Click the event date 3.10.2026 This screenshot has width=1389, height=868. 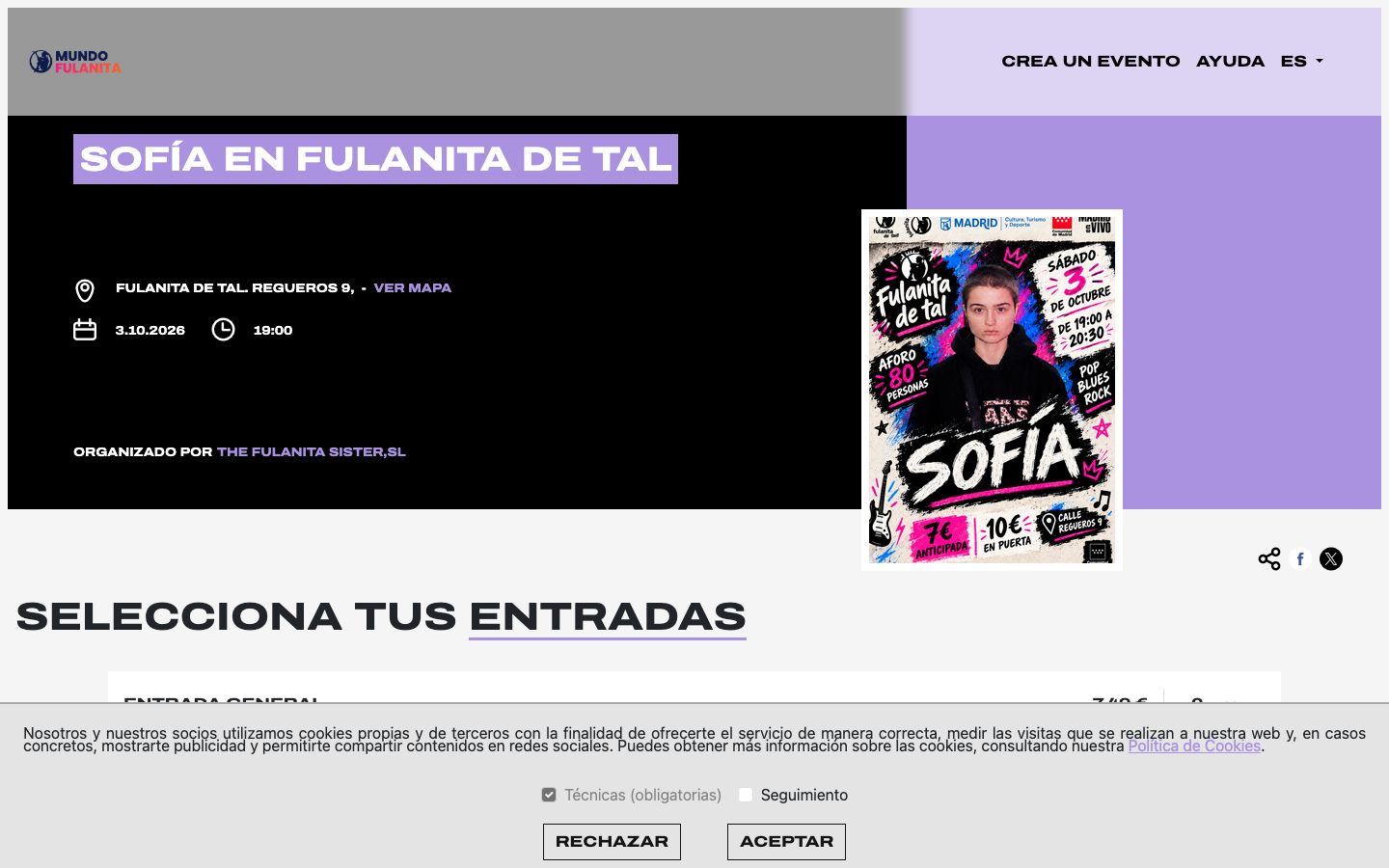tap(150, 330)
